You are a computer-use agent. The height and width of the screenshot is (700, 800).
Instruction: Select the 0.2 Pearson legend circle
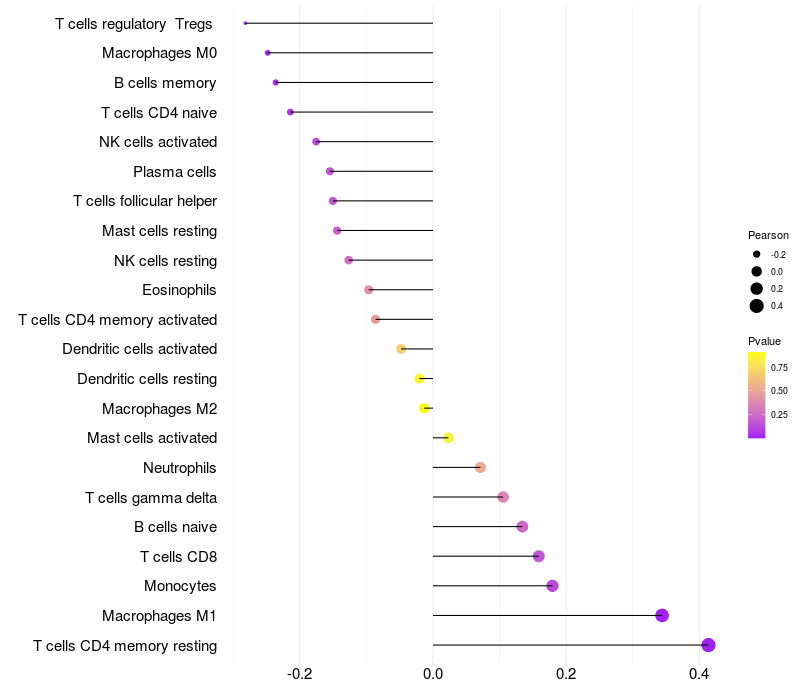pos(757,288)
